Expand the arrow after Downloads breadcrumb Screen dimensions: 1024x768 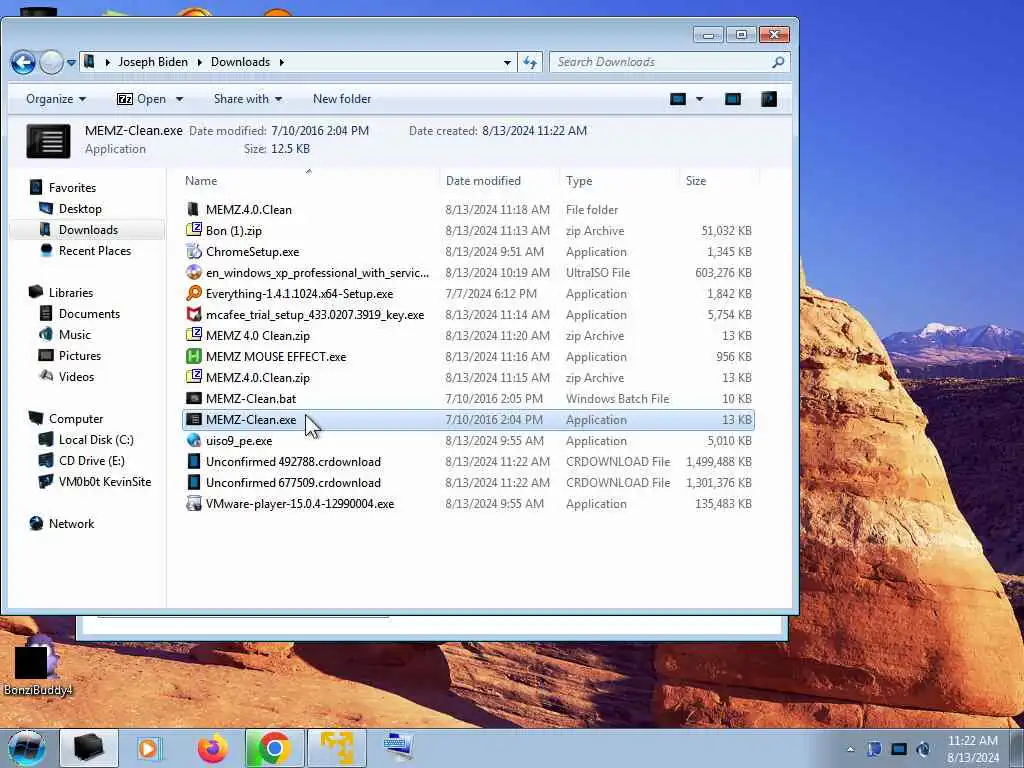coord(282,62)
